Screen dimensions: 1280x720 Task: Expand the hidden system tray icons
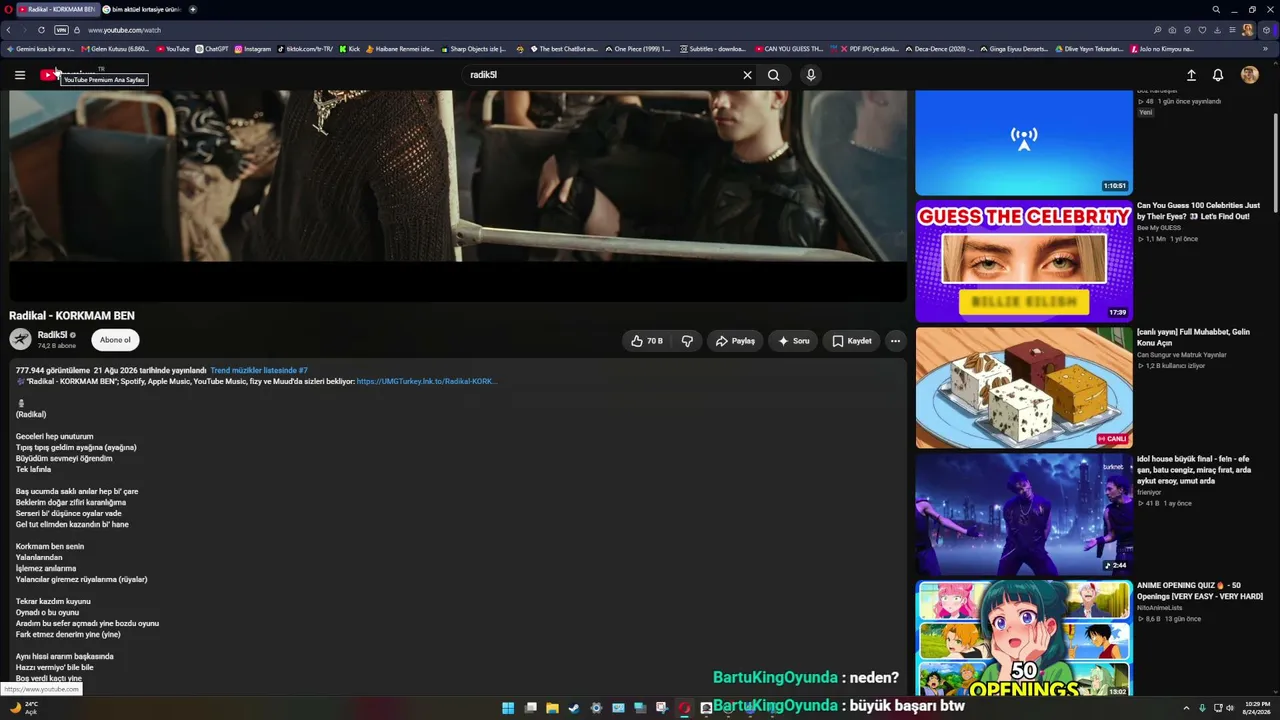pos(1188,708)
